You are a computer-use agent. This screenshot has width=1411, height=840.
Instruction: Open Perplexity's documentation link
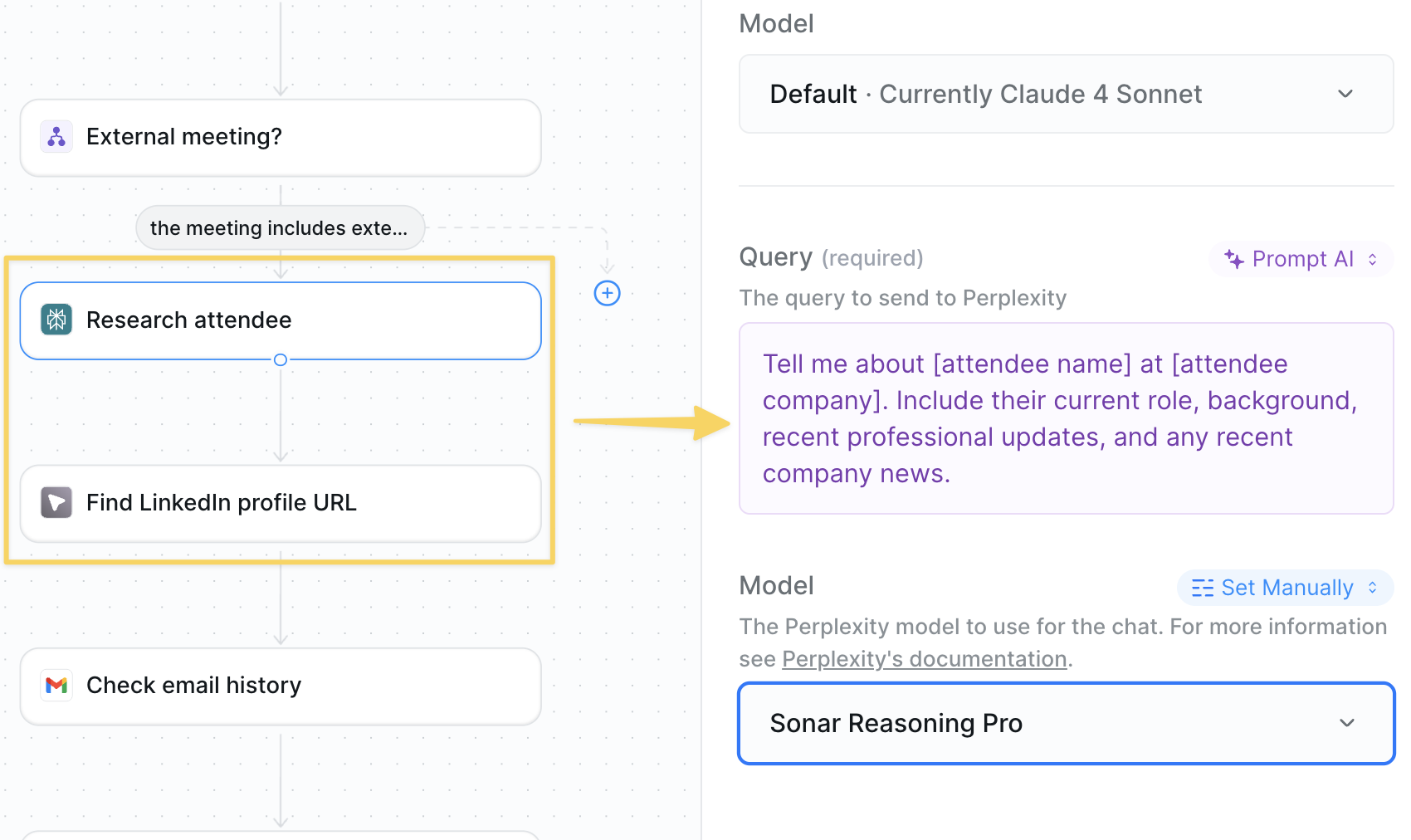(x=924, y=658)
